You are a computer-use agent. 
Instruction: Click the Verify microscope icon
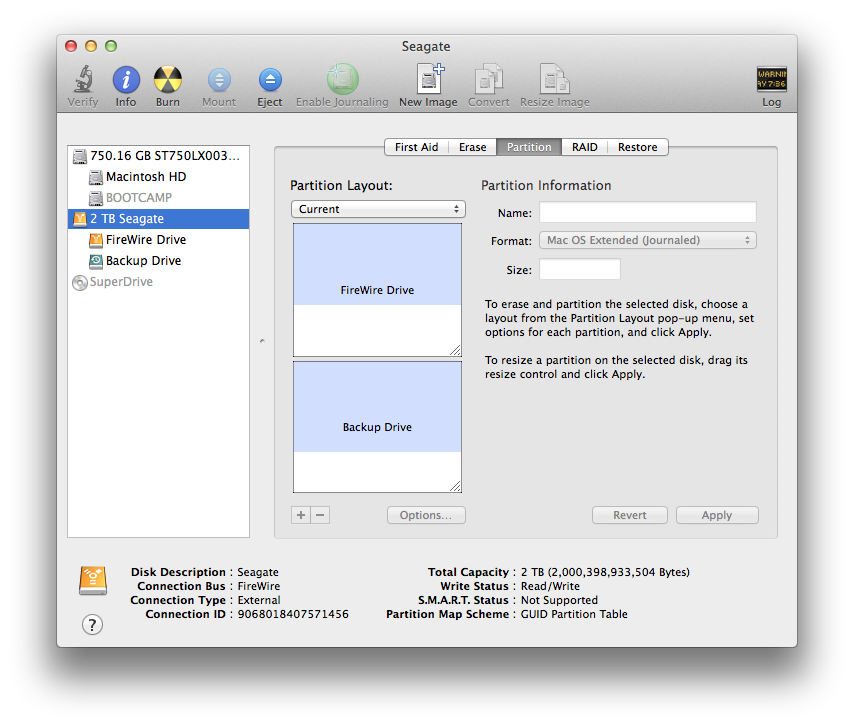tap(83, 80)
